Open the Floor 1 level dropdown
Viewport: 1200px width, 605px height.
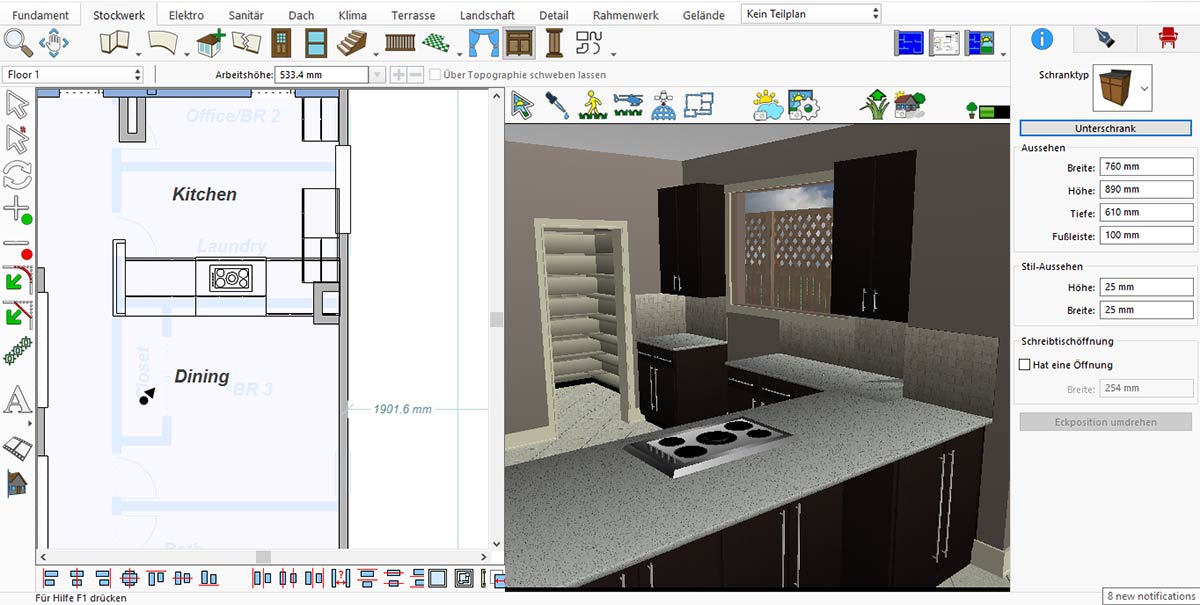tap(73, 75)
